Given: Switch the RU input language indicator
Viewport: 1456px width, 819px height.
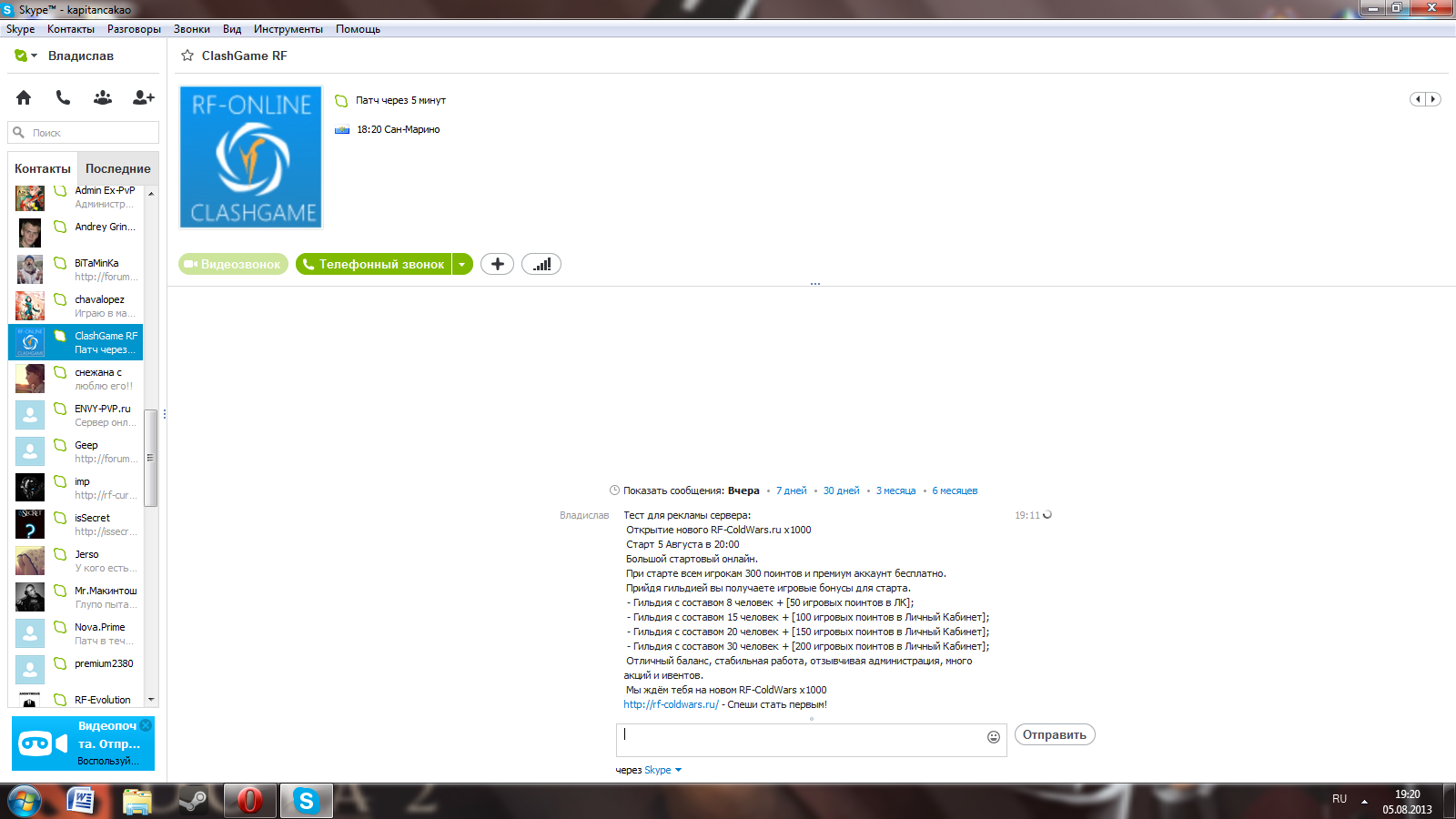Looking at the screenshot, I should point(1340,799).
